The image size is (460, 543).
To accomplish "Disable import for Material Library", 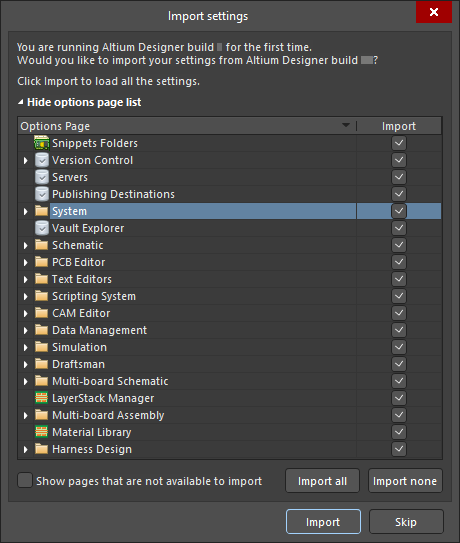I will (399, 431).
